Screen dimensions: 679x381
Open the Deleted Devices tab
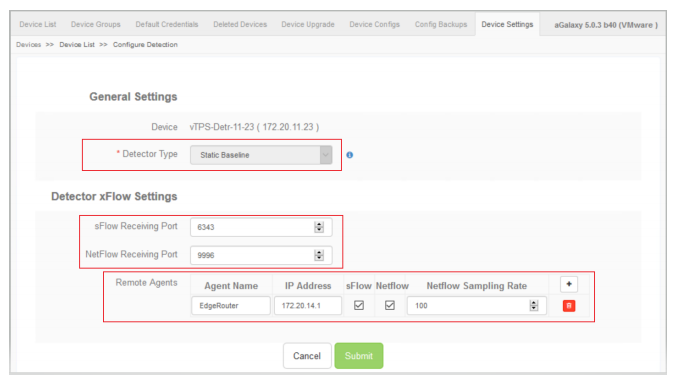click(x=240, y=24)
